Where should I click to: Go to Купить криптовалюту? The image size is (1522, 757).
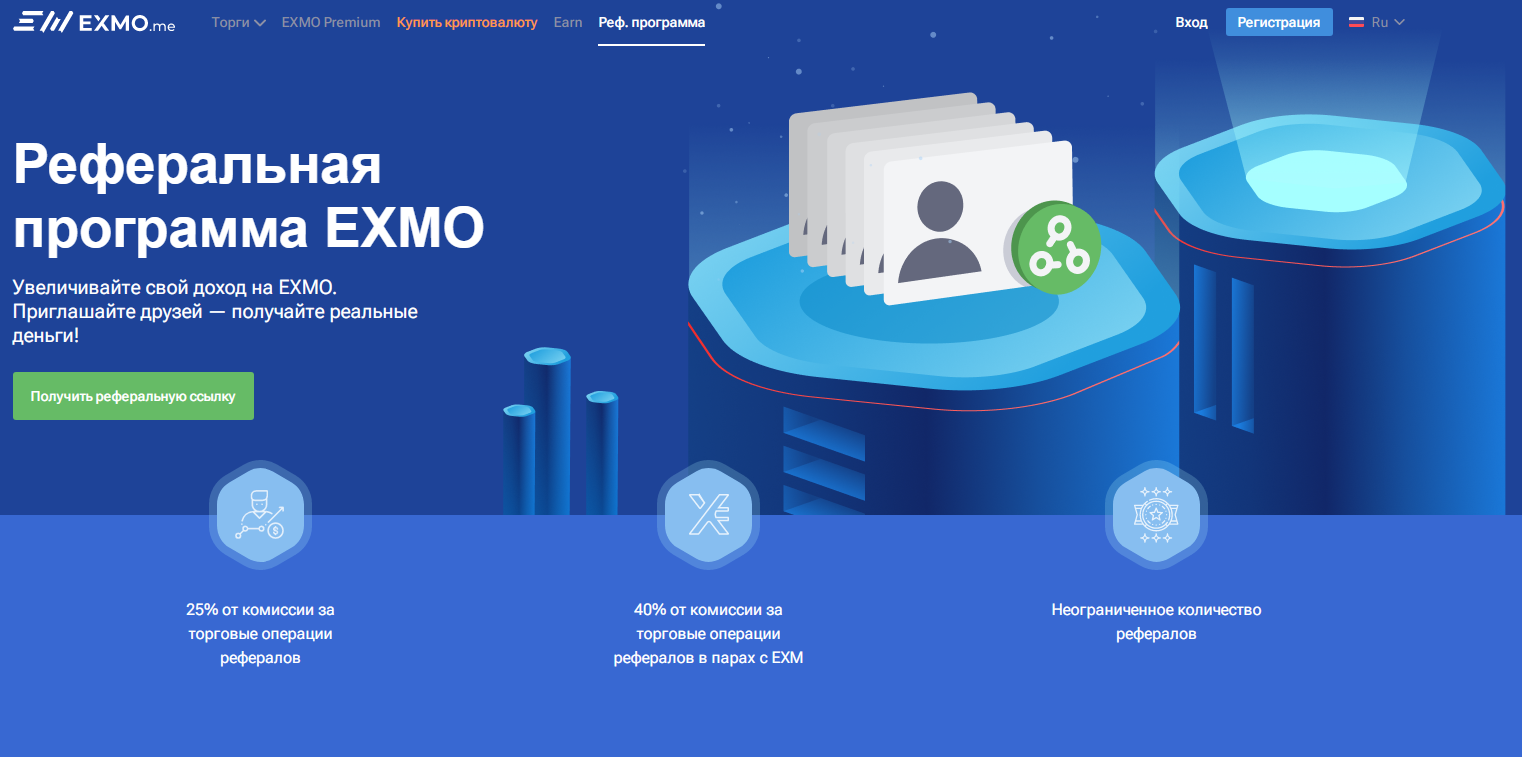point(467,22)
